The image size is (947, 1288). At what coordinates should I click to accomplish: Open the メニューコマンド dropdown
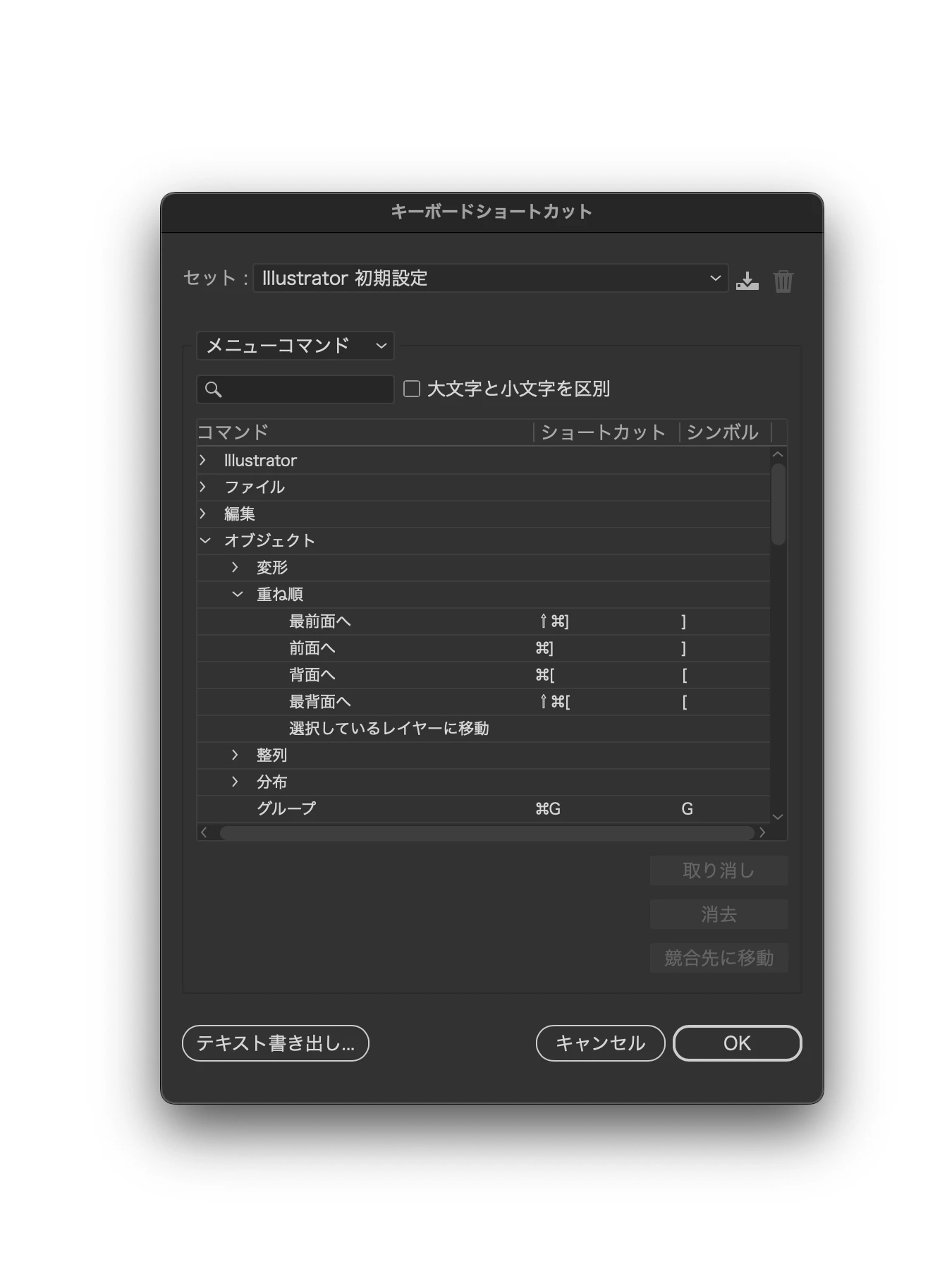[x=295, y=346]
